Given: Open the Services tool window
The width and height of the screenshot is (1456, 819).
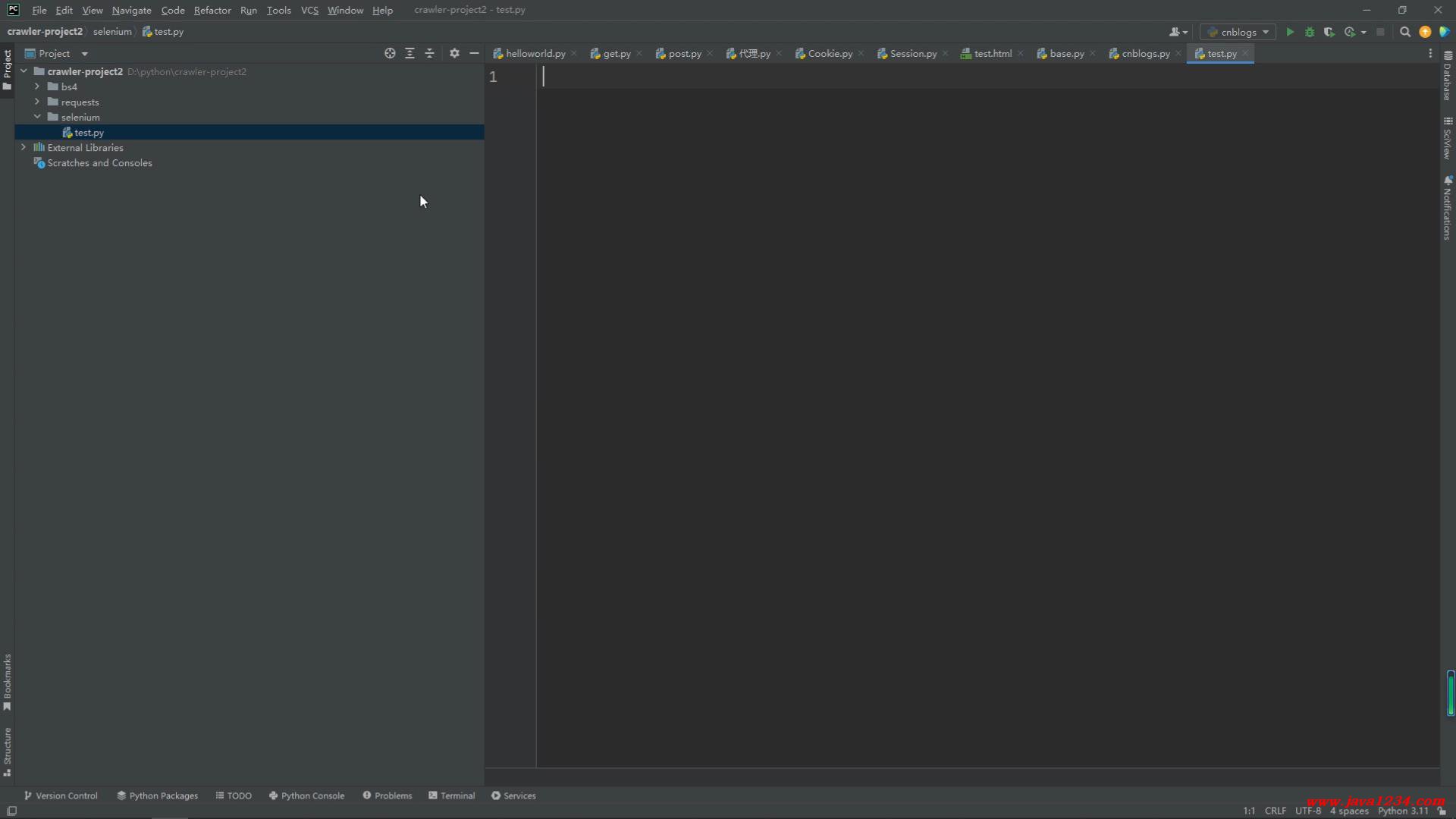Looking at the screenshot, I should click(513, 795).
